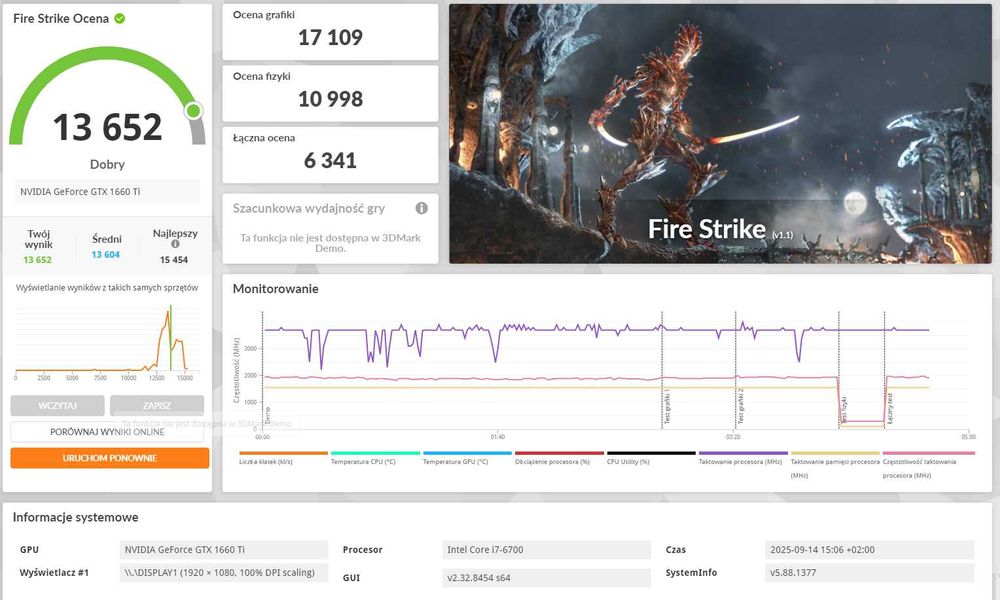Click the SystemInfo version v5.88.1377

(870, 573)
